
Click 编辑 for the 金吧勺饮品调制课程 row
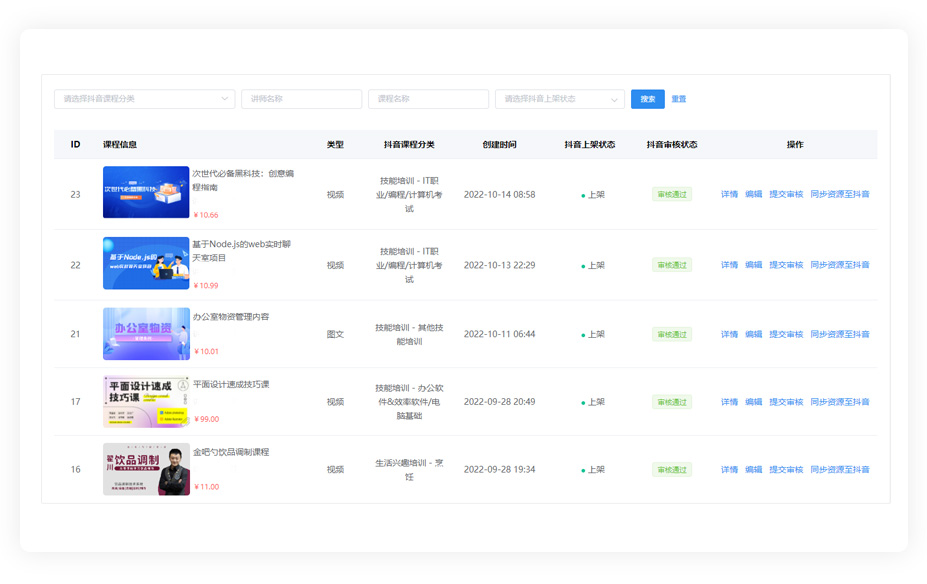tap(753, 469)
